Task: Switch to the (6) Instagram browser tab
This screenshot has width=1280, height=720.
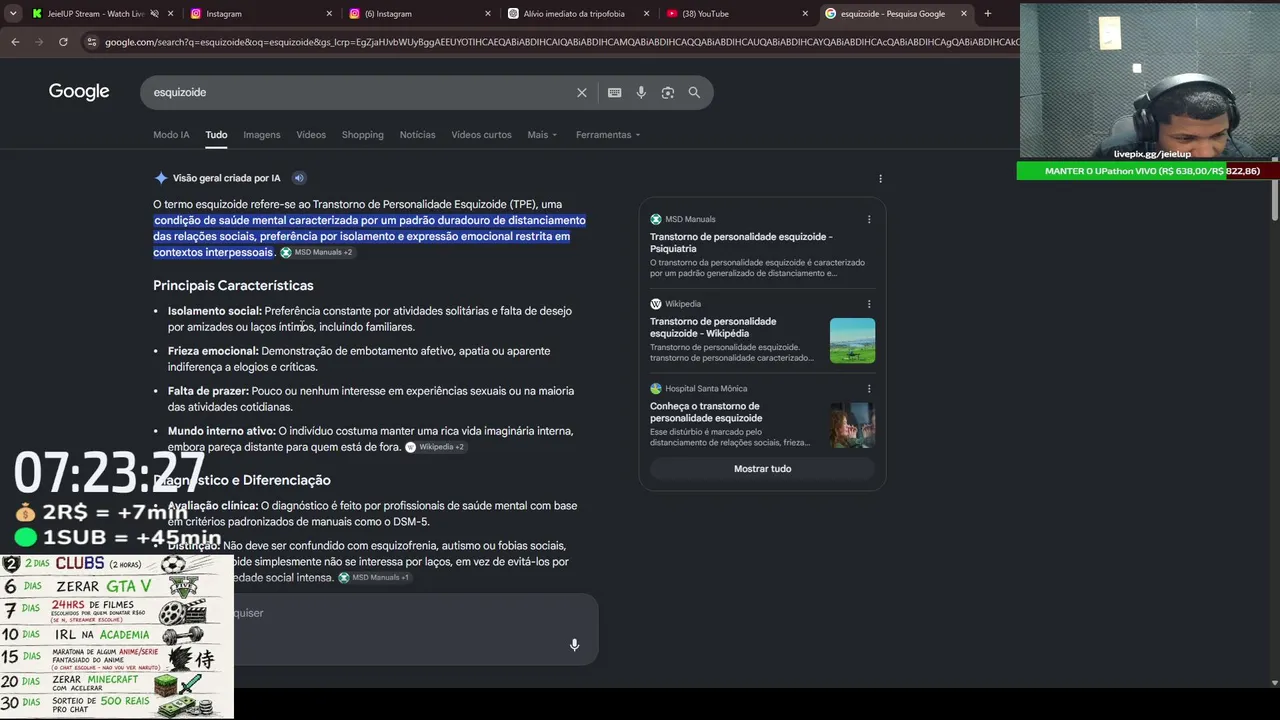Action: pos(418,14)
